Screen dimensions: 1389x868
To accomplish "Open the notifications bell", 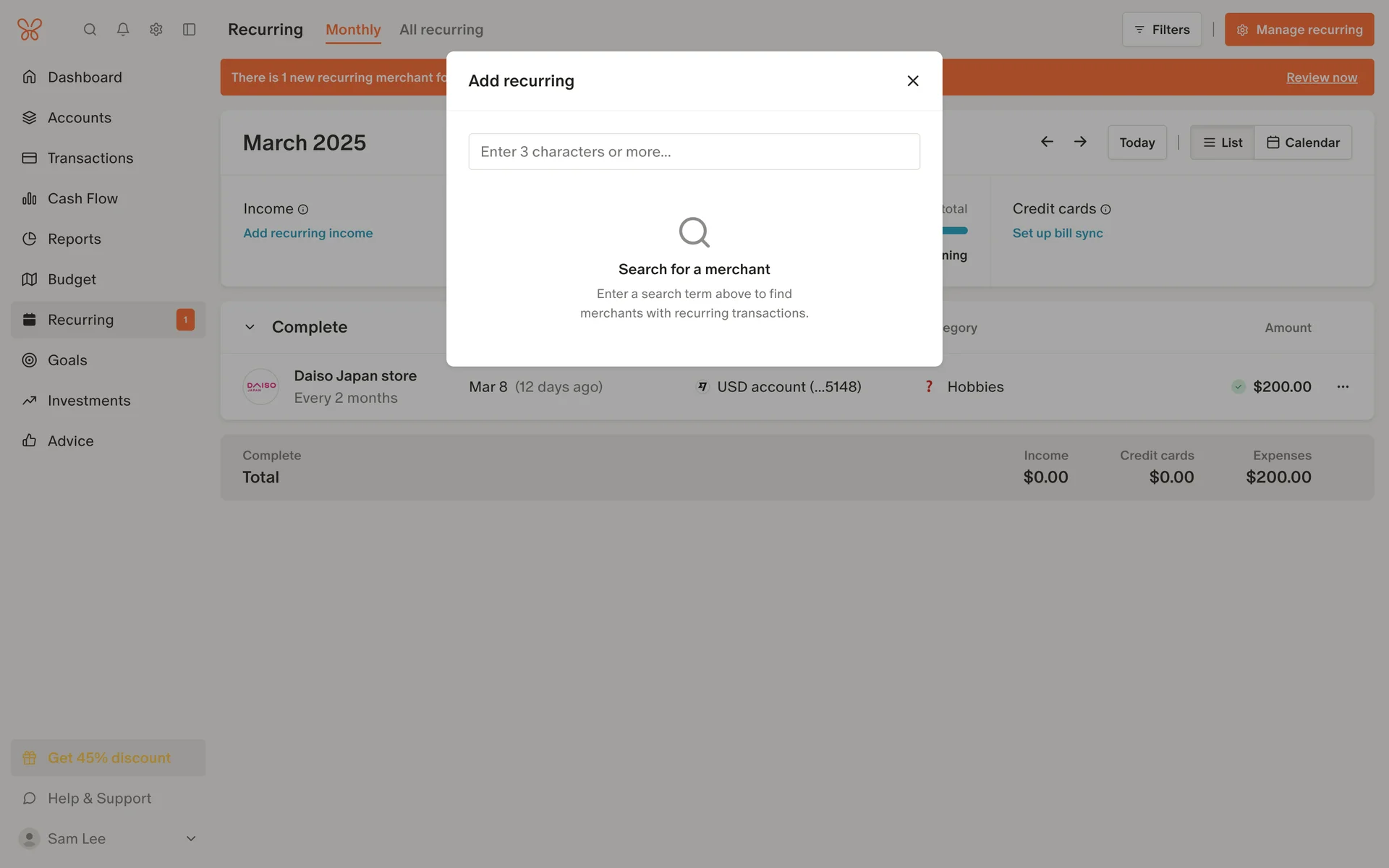I will click(x=123, y=30).
